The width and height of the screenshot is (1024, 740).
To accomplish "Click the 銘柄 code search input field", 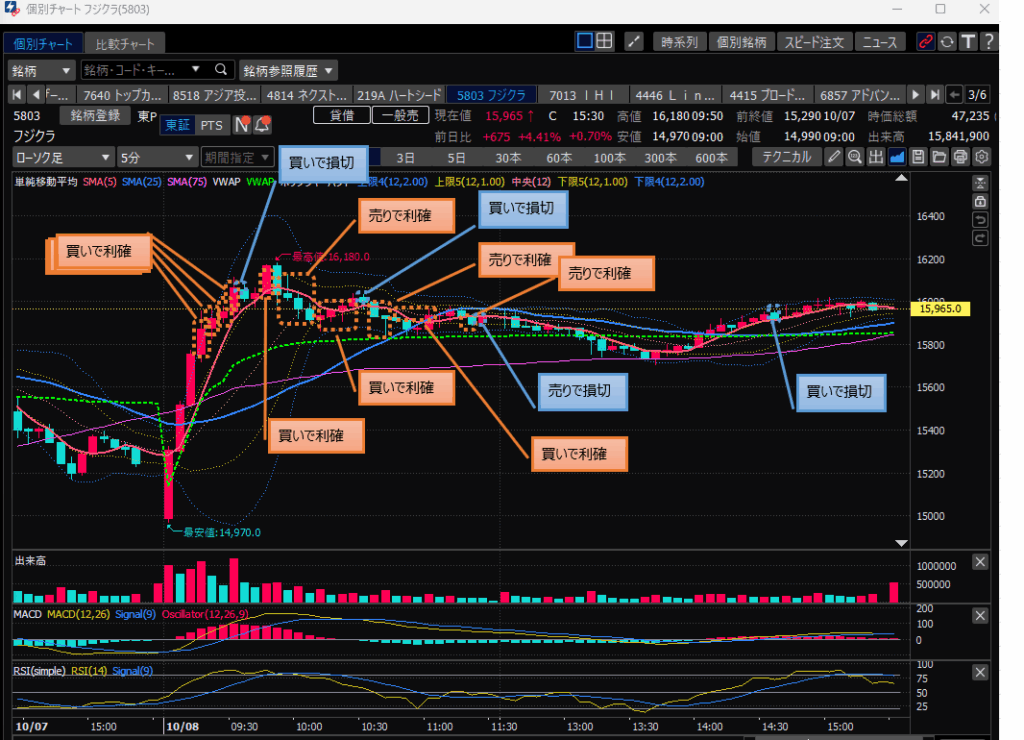I will click(145, 70).
